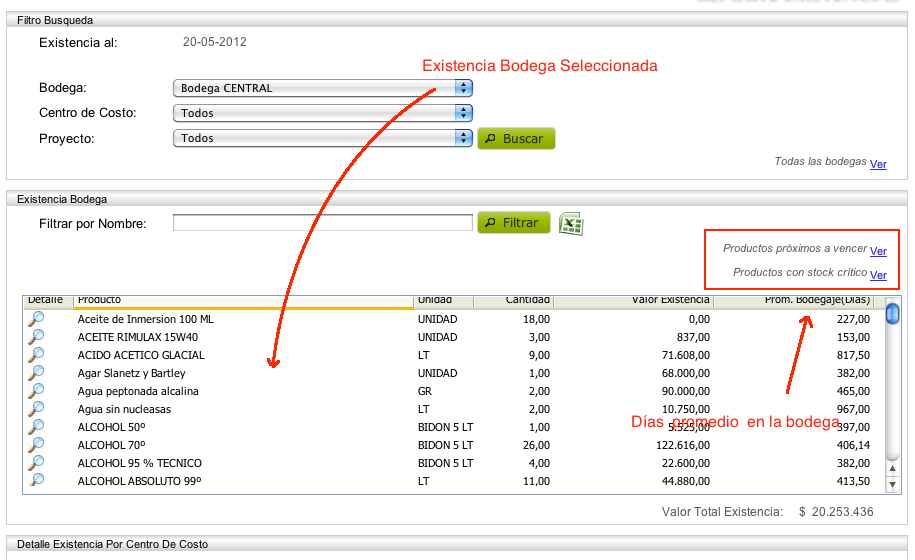915x560 pixels.
Task: Click total value $ 20.253.436
Action: [836, 512]
